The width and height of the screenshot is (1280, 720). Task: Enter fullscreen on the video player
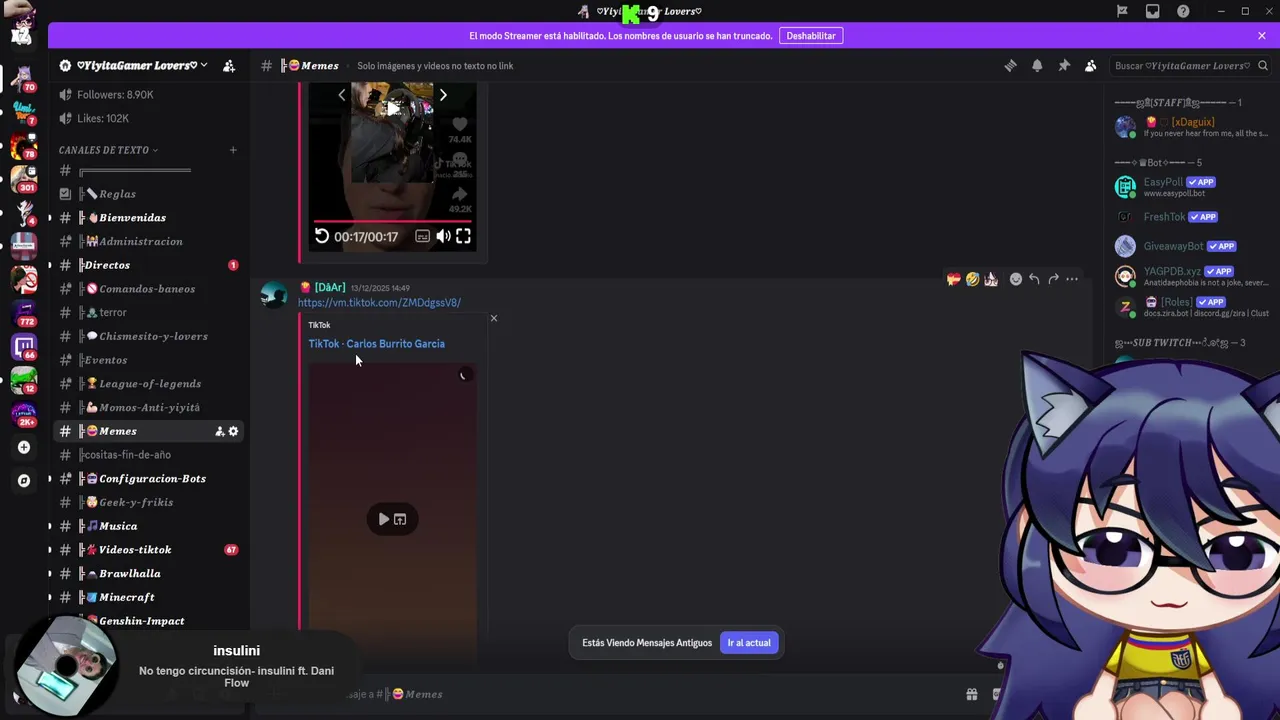pyautogui.click(x=463, y=237)
